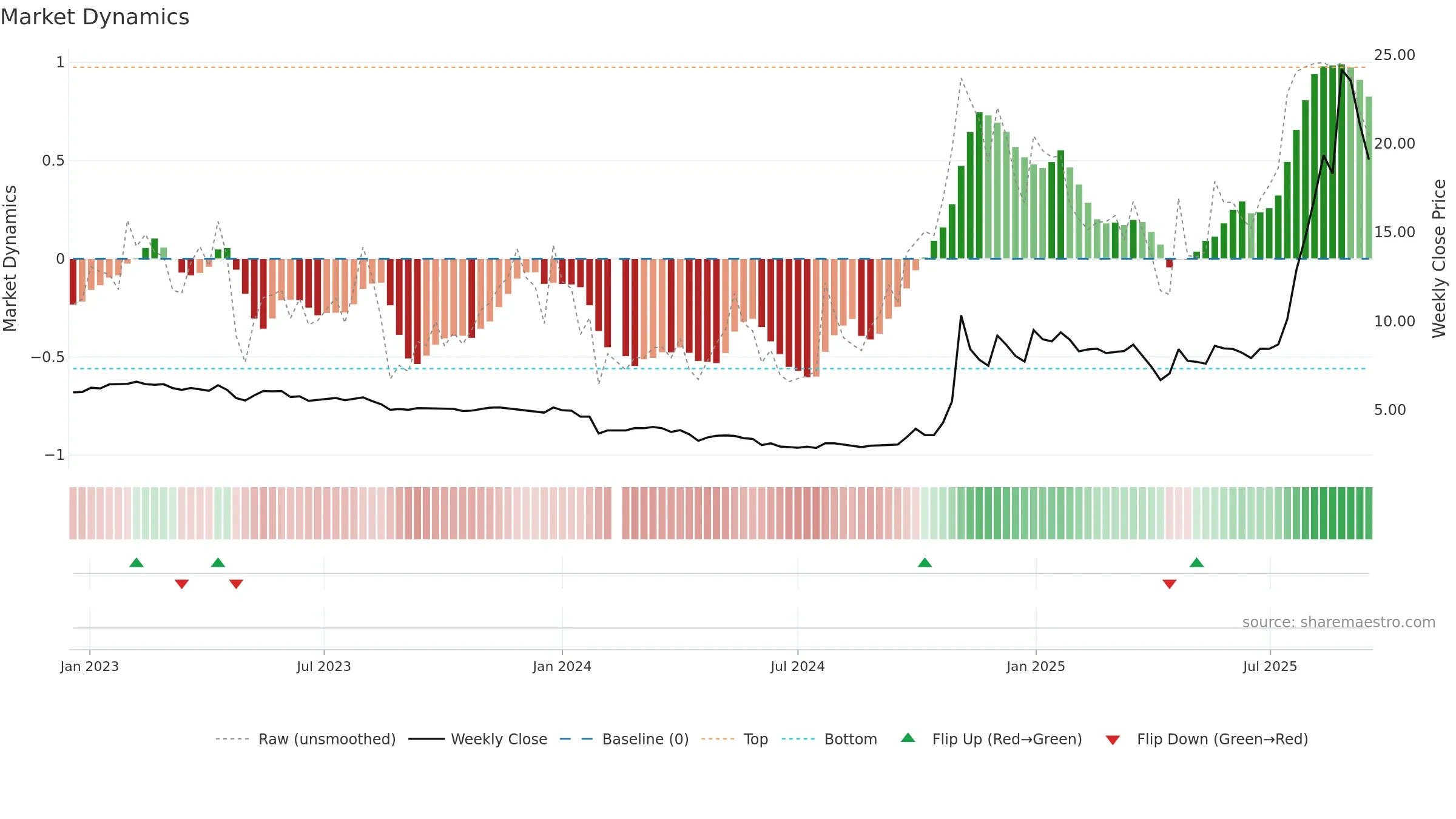Click the second red flip-down marker in 2023
The image size is (1456, 819).
pos(237,584)
